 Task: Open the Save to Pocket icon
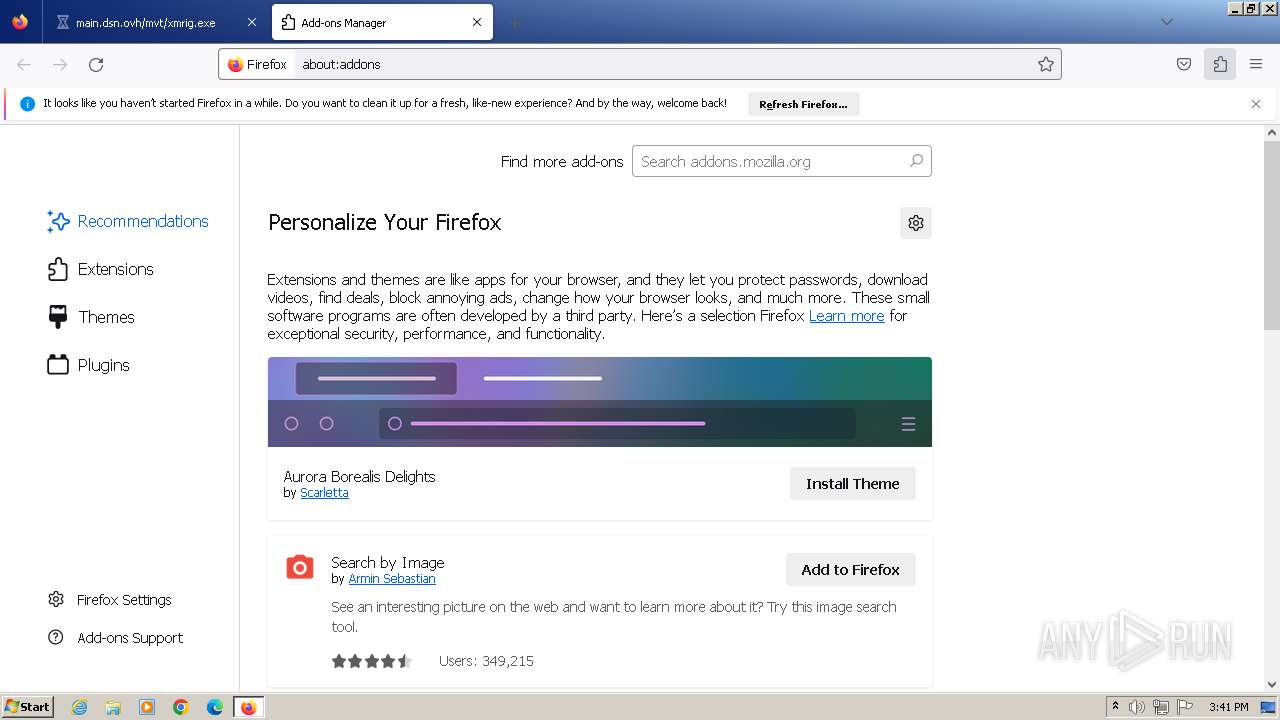click(1184, 64)
